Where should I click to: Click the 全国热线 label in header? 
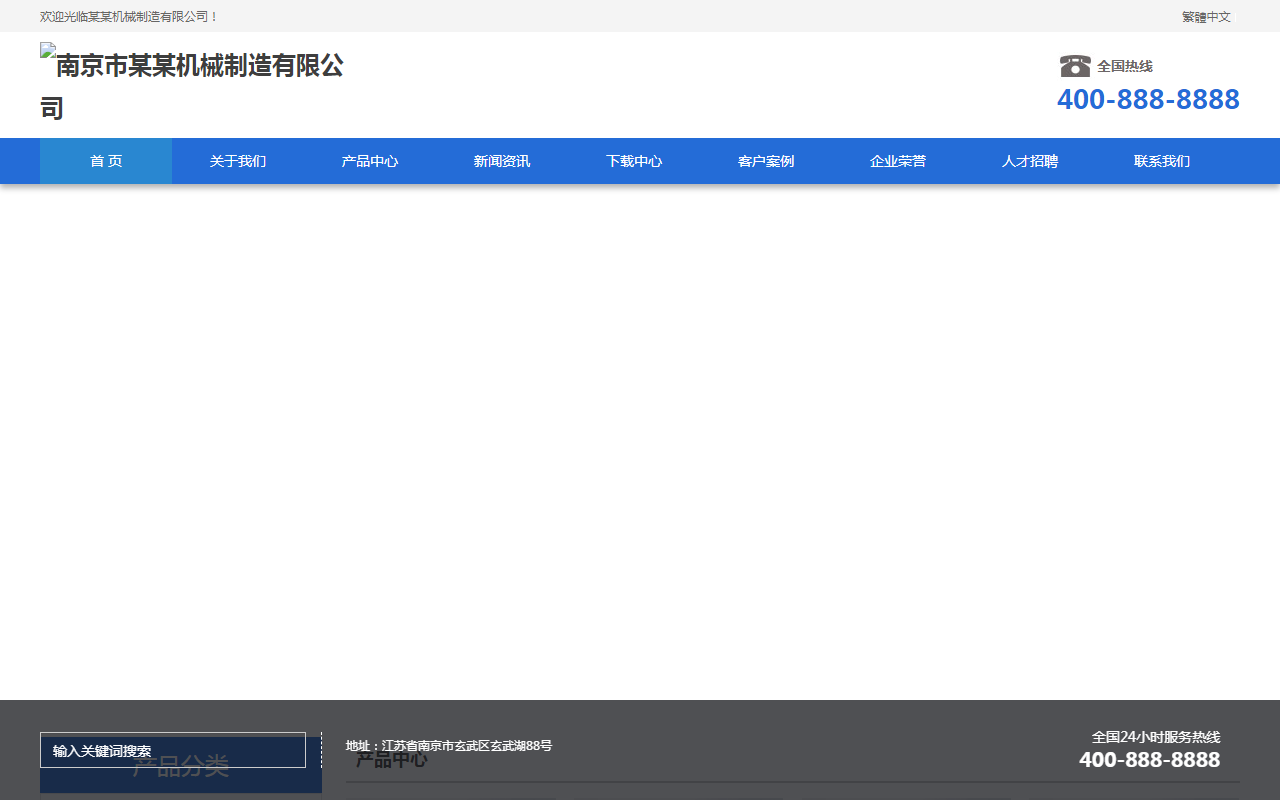pyautogui.click(x=1125, y=66)
